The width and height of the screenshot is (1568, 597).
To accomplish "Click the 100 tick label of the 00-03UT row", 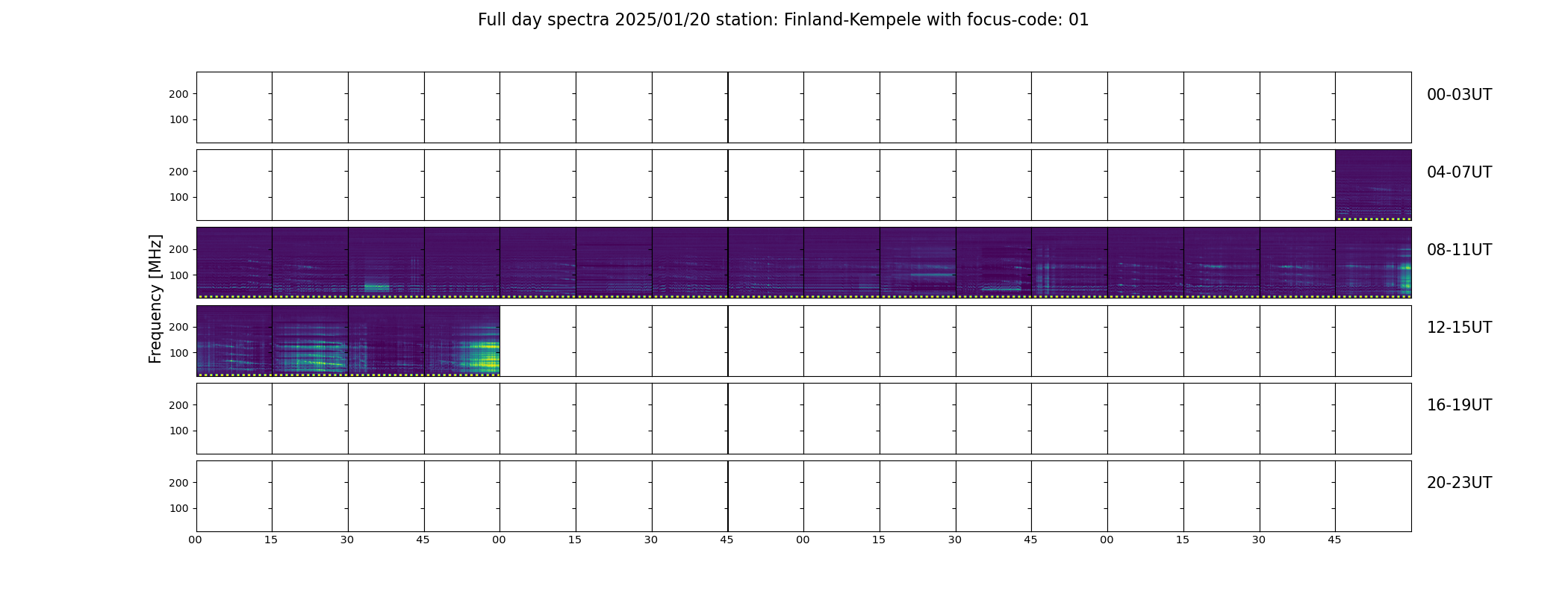I will coord(178,119).
